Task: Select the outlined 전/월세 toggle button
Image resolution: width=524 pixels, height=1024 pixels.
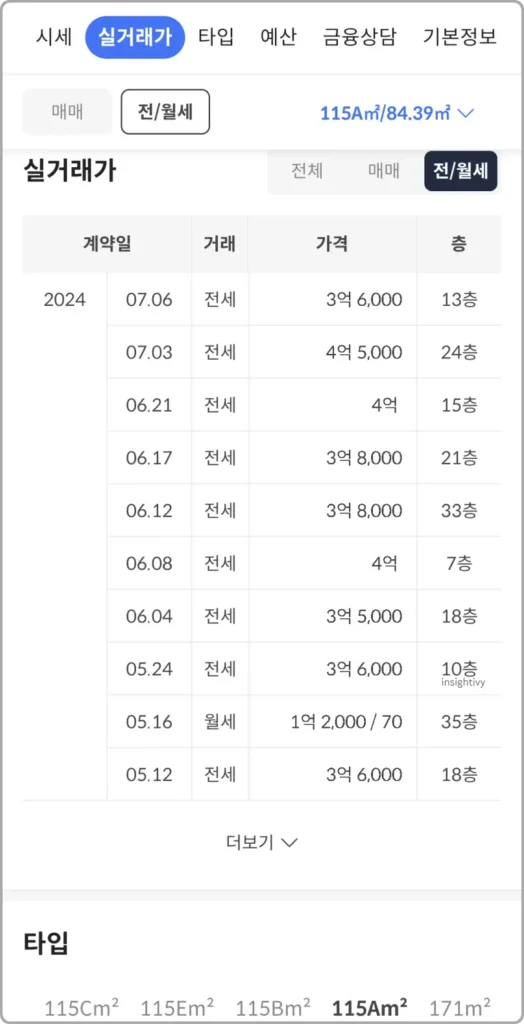Action: point(165,112)
